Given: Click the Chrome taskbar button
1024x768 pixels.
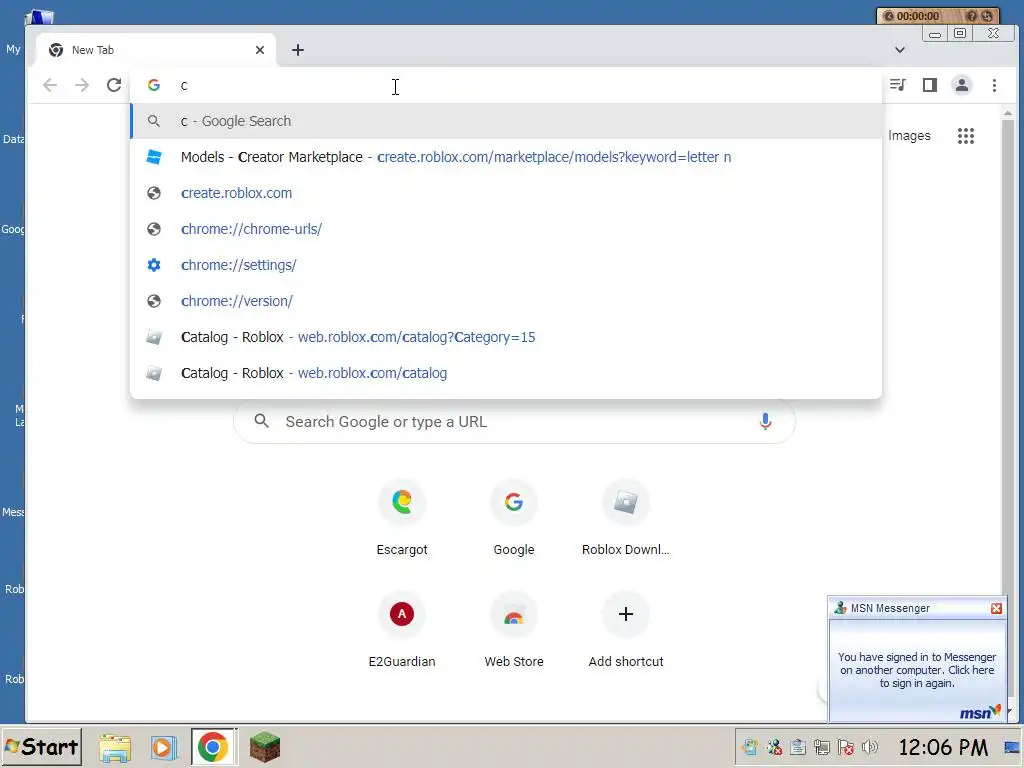Looking at the screenshot, I should 214,746.
